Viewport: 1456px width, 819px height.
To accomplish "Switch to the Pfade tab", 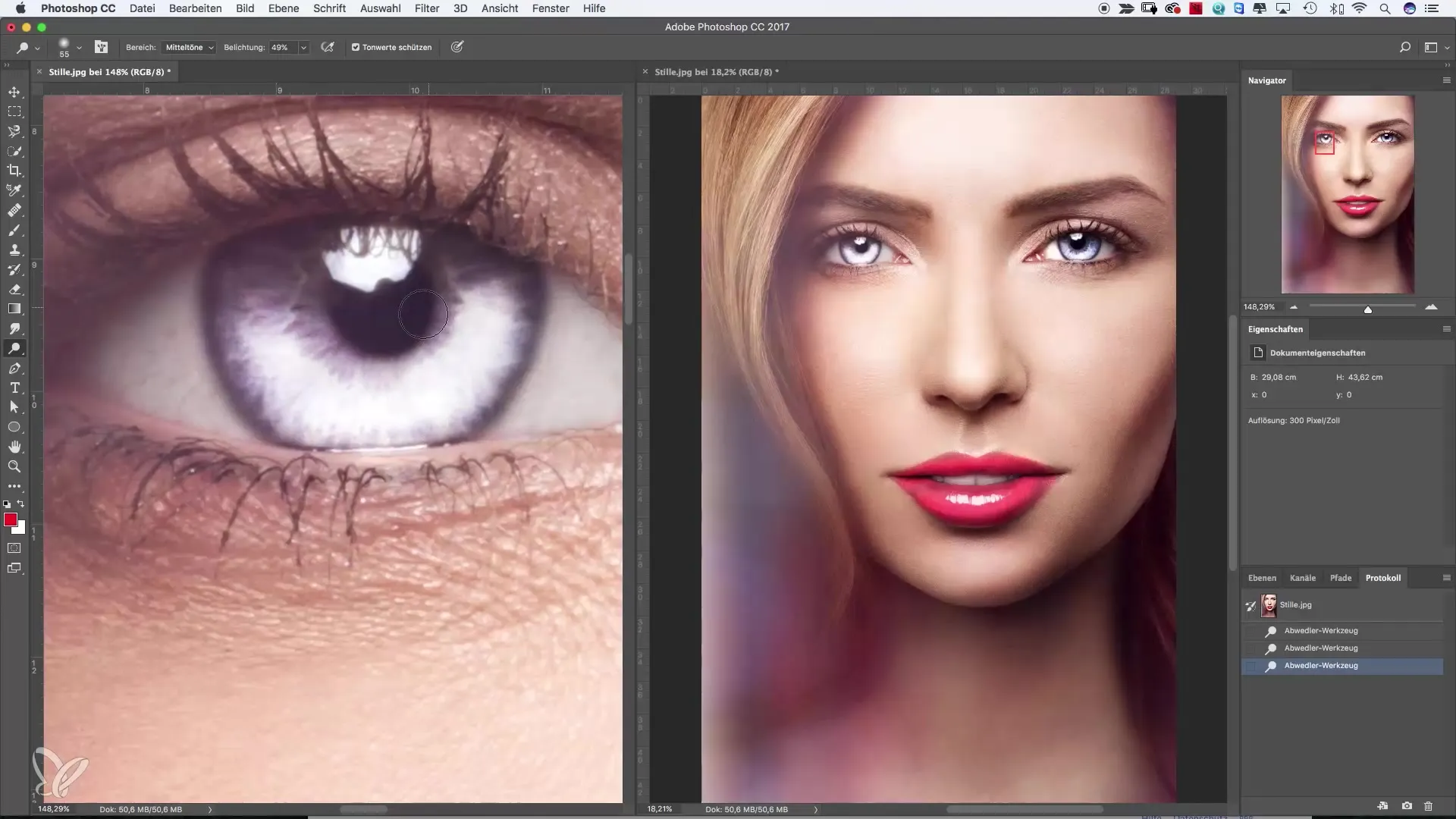I will pos(1341,578).
